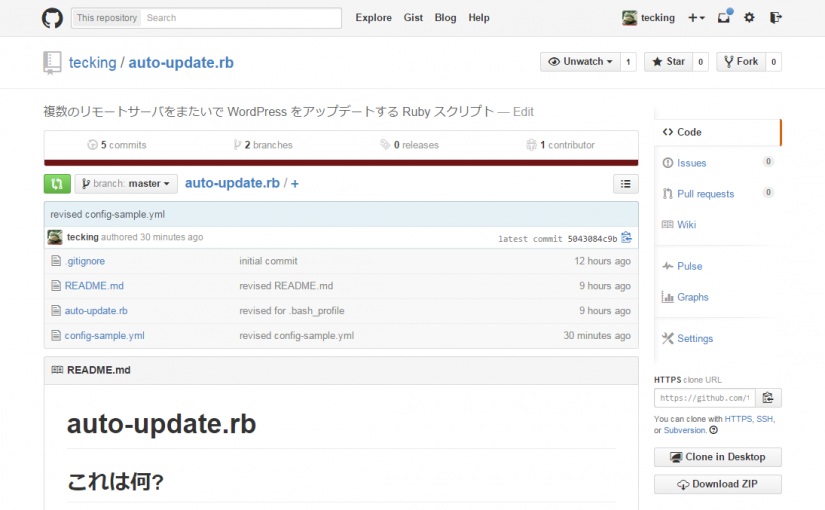Click the Star count number
Screen dimensions: 825x510
[700, 62]
